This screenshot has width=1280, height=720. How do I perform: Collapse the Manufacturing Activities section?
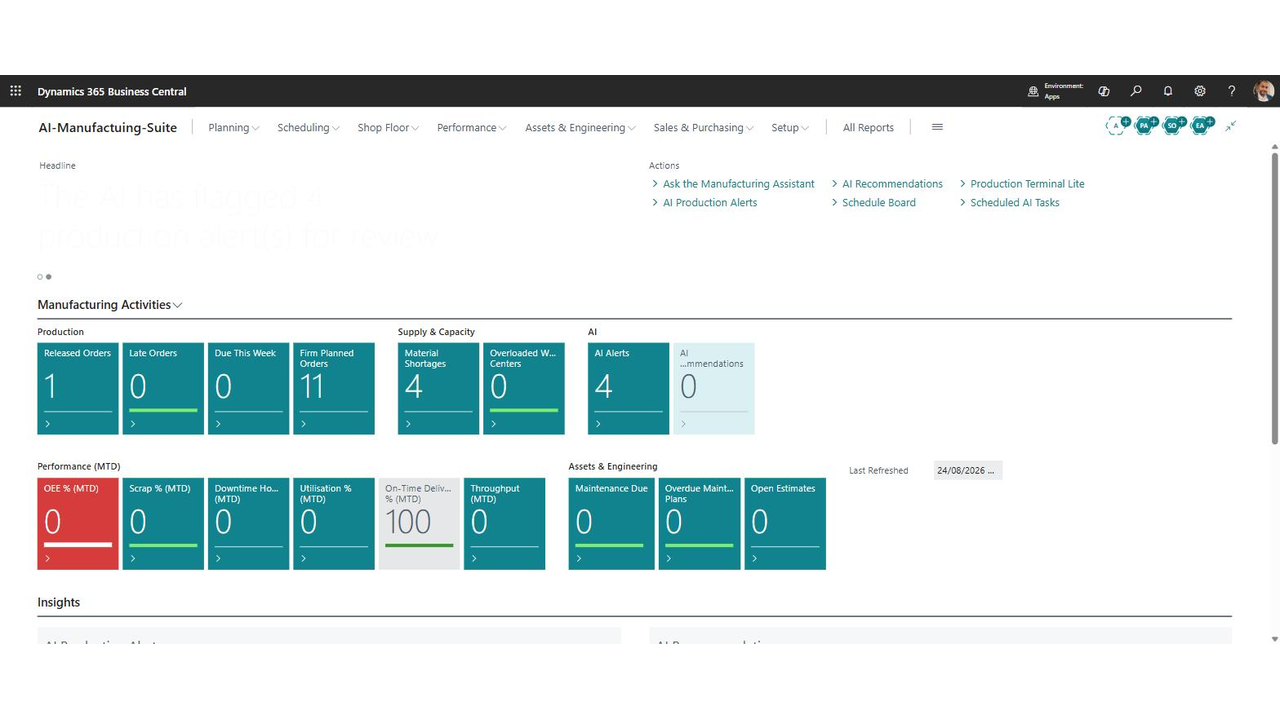click(110, 305)
